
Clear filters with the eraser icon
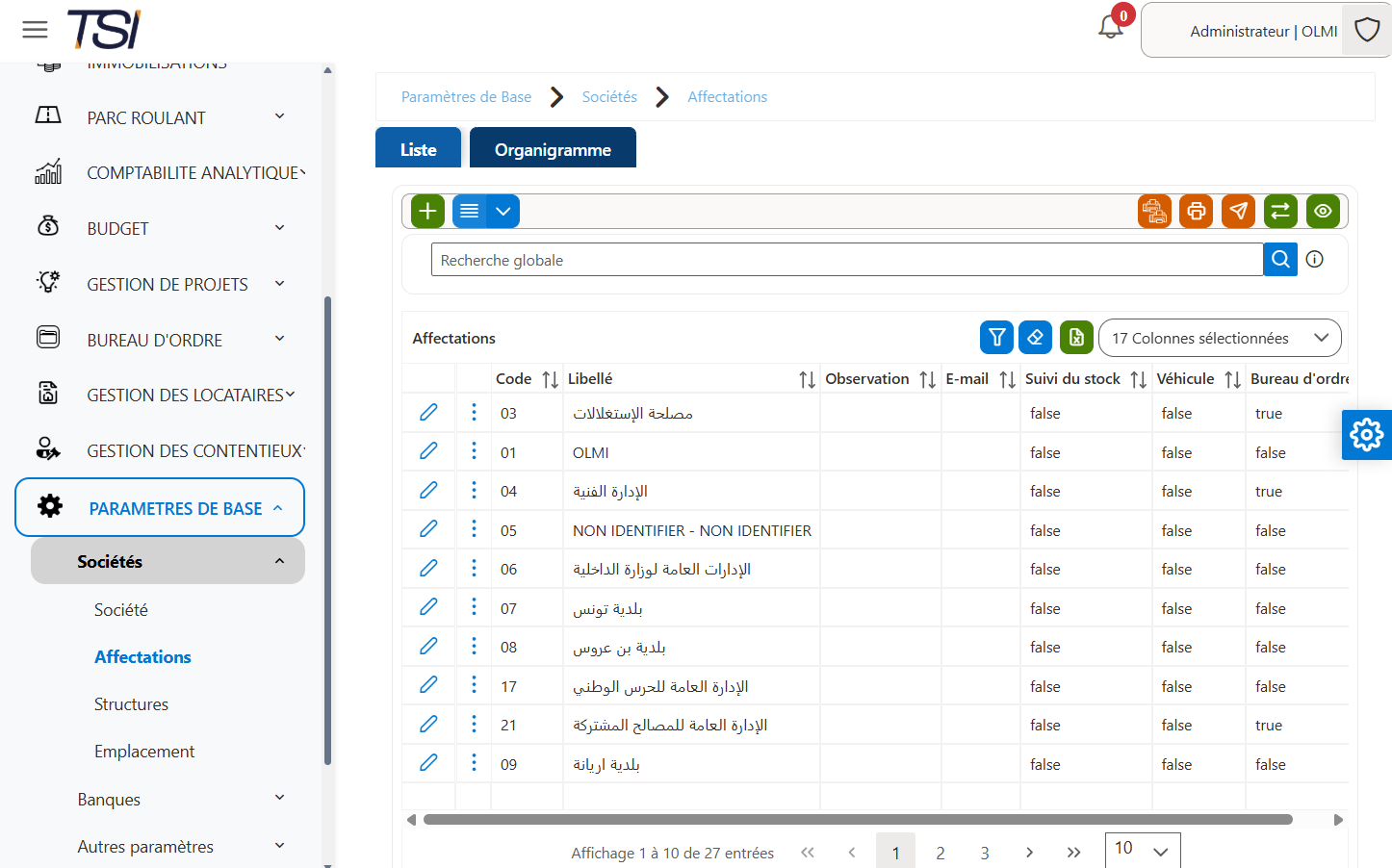coord(1035,337)
